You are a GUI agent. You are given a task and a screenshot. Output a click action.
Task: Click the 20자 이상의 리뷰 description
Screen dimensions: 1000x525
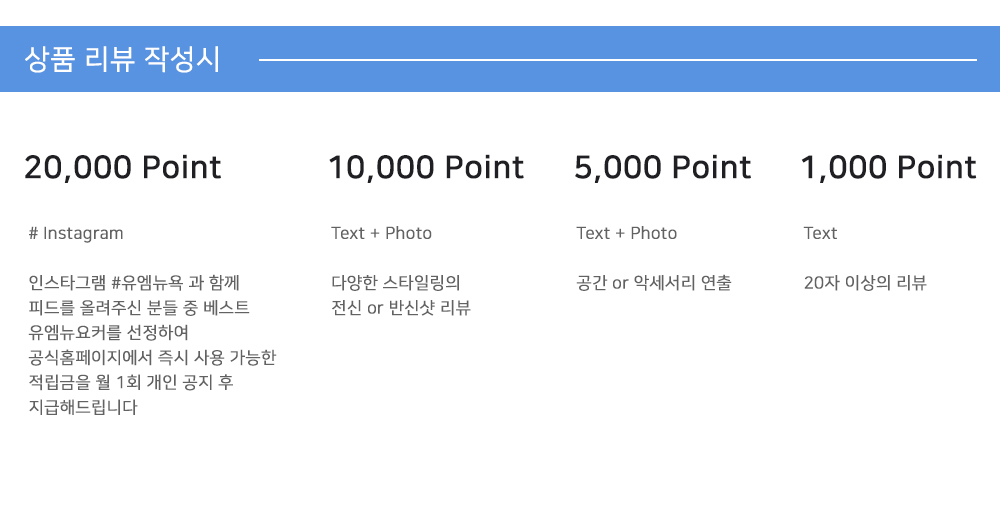865,283
